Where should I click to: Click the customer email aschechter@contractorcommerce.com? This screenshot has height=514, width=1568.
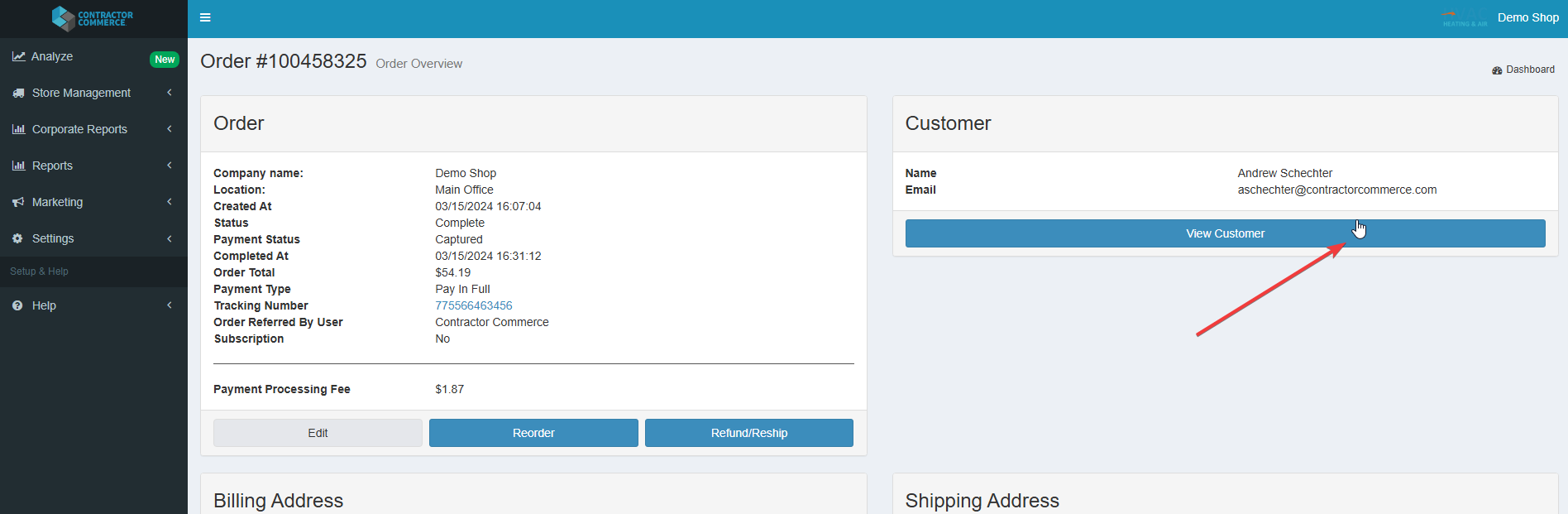(x=1336, y=190)
